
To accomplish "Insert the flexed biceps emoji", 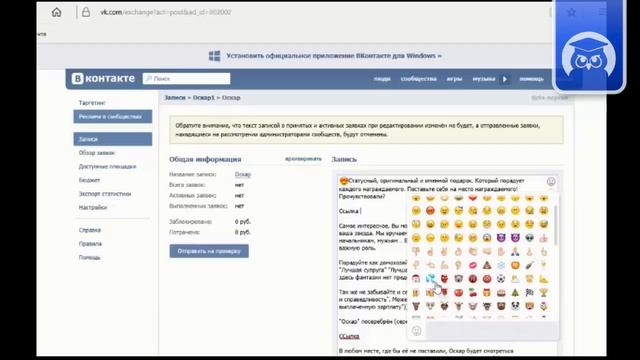I will pos(444,265).
